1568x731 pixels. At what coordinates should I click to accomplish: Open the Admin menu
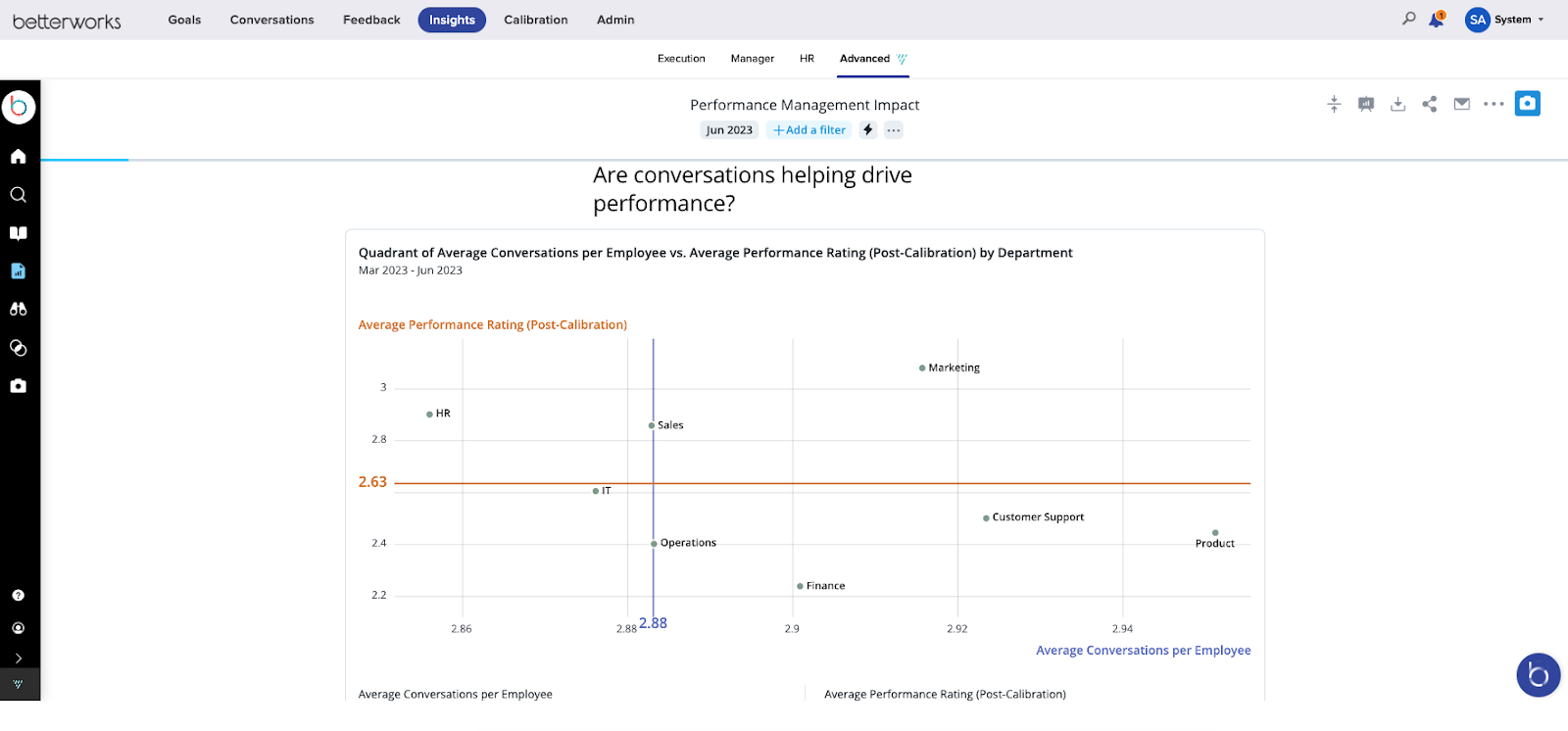[x=615, y=20]
